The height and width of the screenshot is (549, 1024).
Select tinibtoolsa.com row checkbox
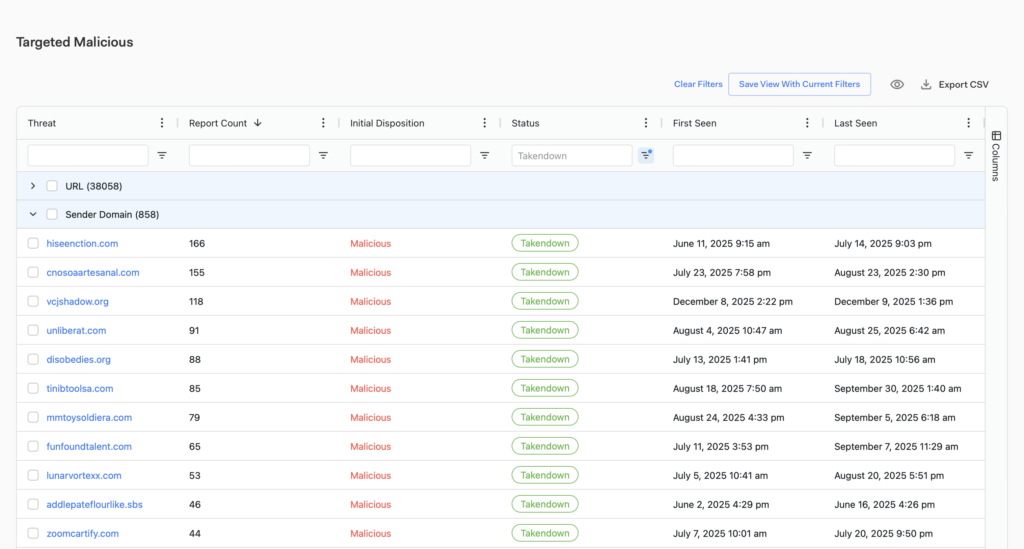(x=33, y=388)
